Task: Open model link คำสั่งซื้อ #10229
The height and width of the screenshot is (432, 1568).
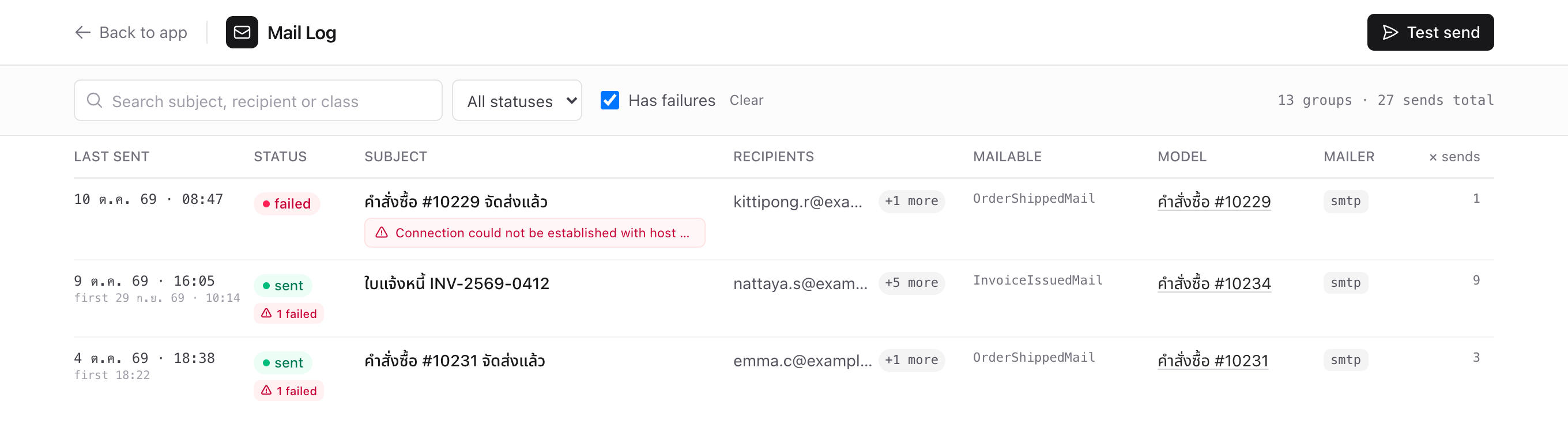Action: [1213, 202]
